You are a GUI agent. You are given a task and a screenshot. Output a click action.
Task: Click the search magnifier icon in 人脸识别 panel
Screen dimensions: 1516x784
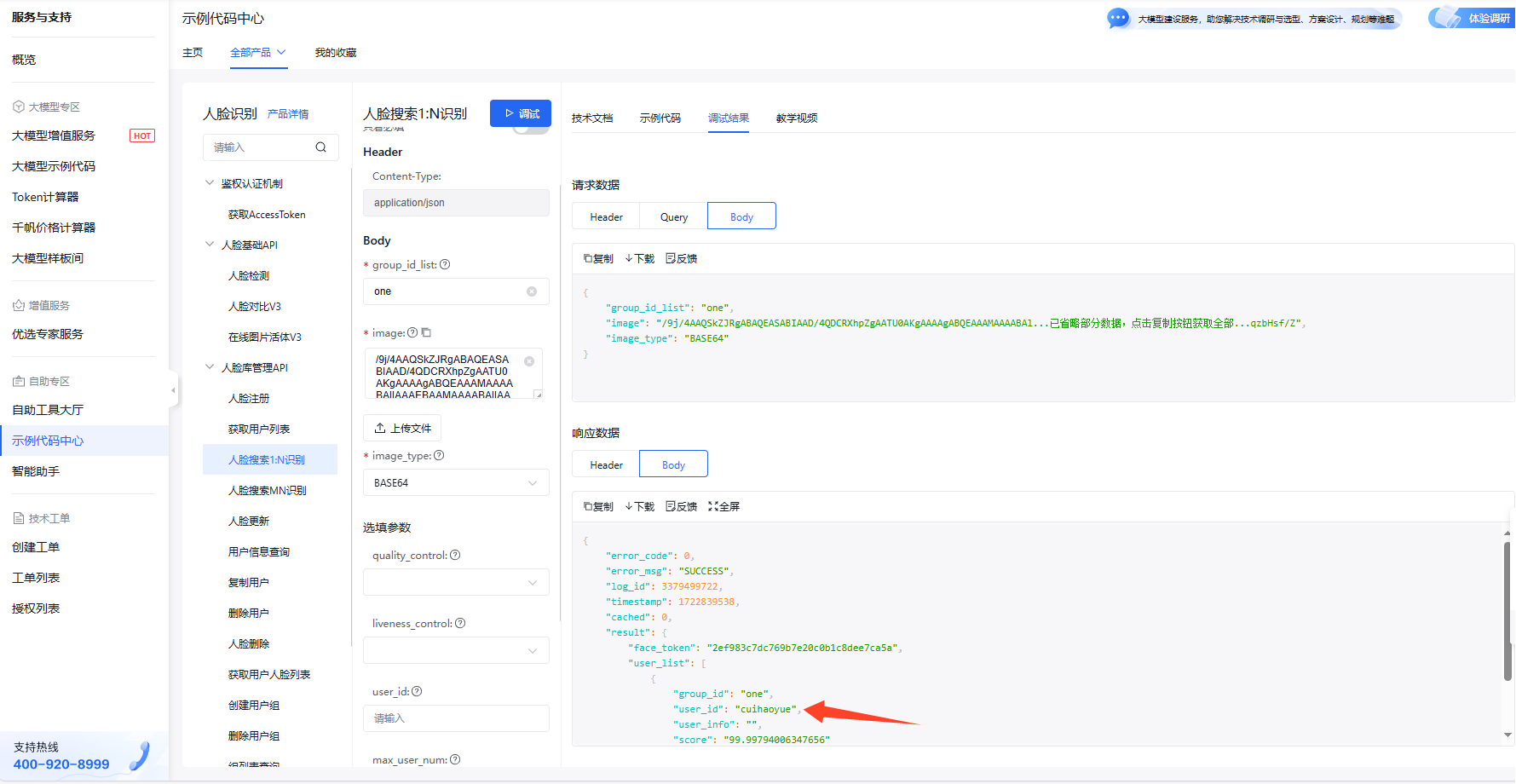(320, 147)
